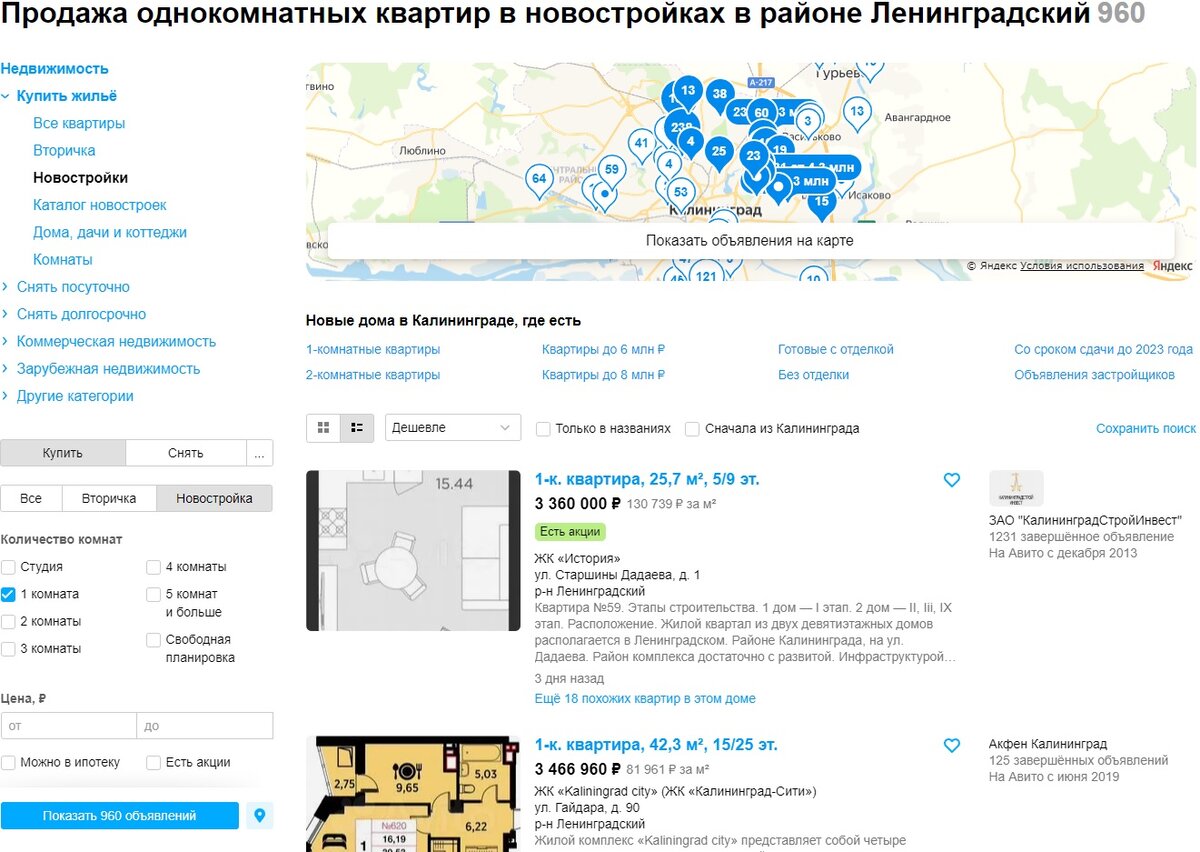
Task: Open КалининградСтройИнвест company logo
Action: (x=1016, y=489)
